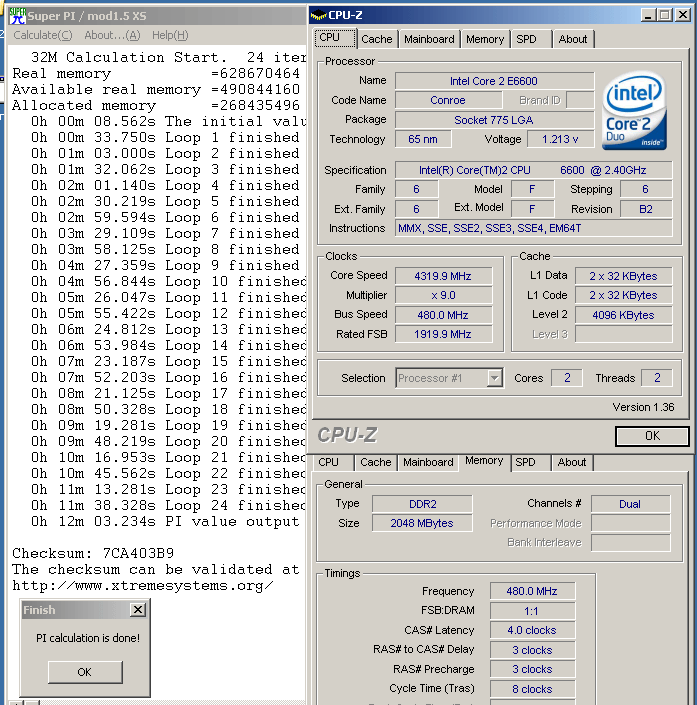
Task: Click OK in the CPU-Z window
Action: coord(652,436)
